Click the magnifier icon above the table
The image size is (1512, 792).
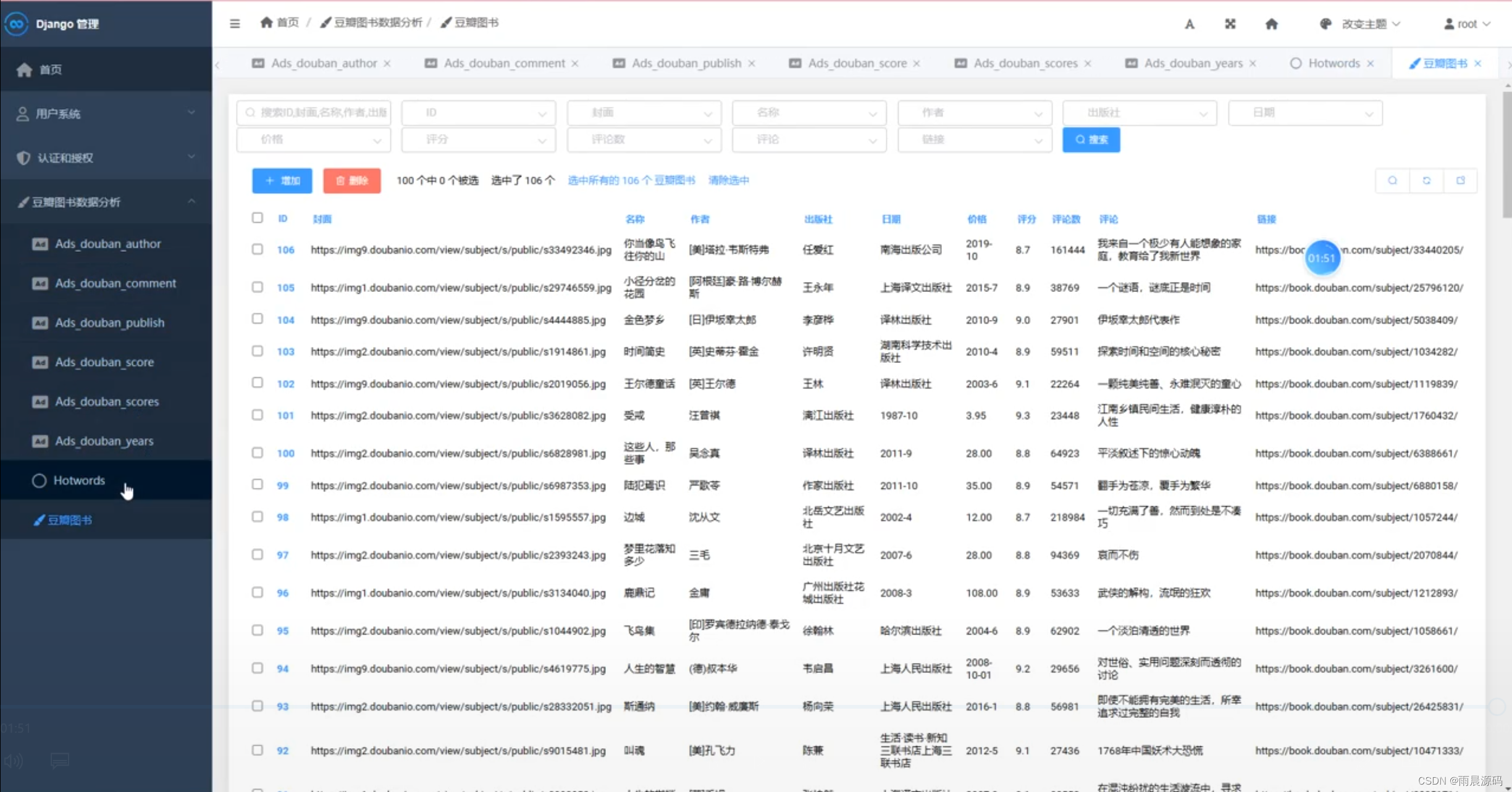[1392, 180]
